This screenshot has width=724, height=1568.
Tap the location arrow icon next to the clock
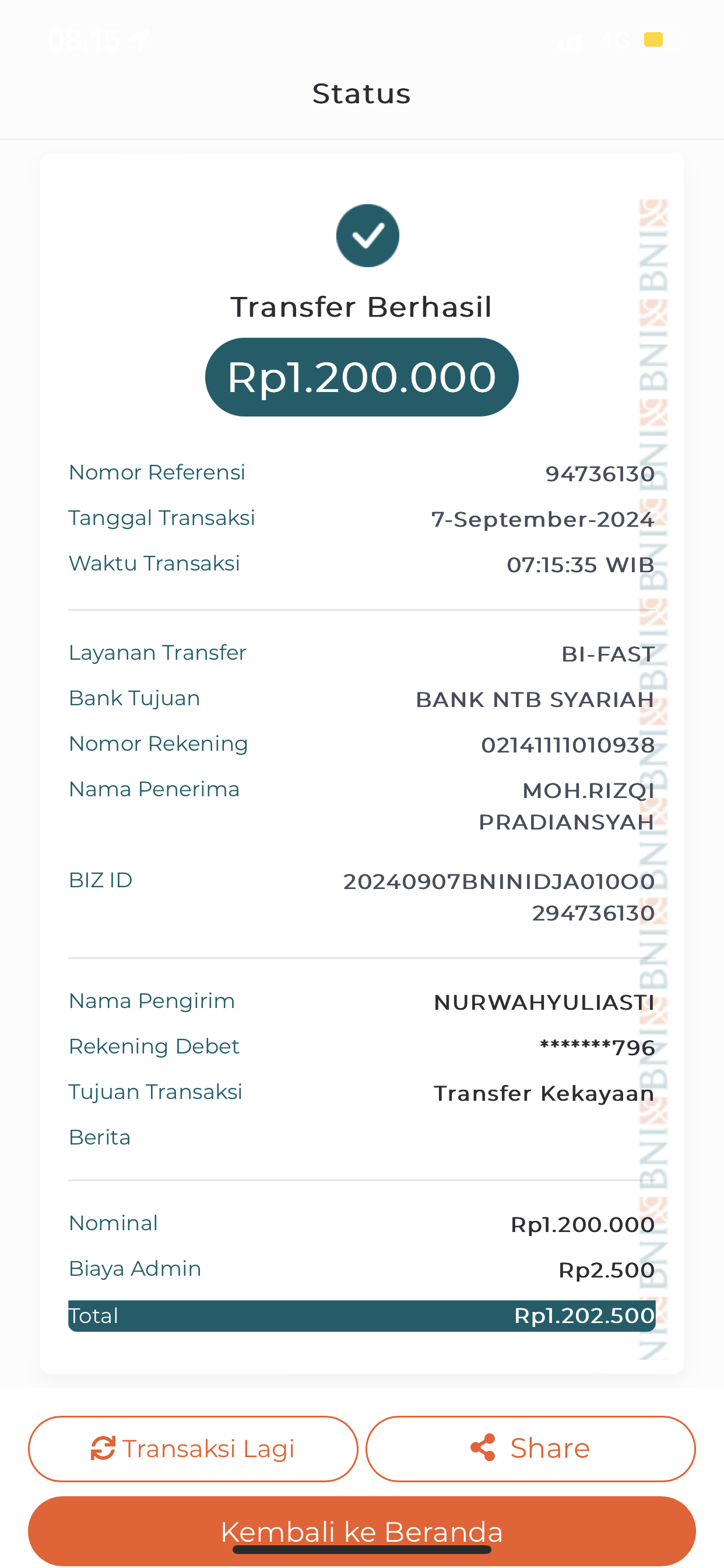coord(140,40)
